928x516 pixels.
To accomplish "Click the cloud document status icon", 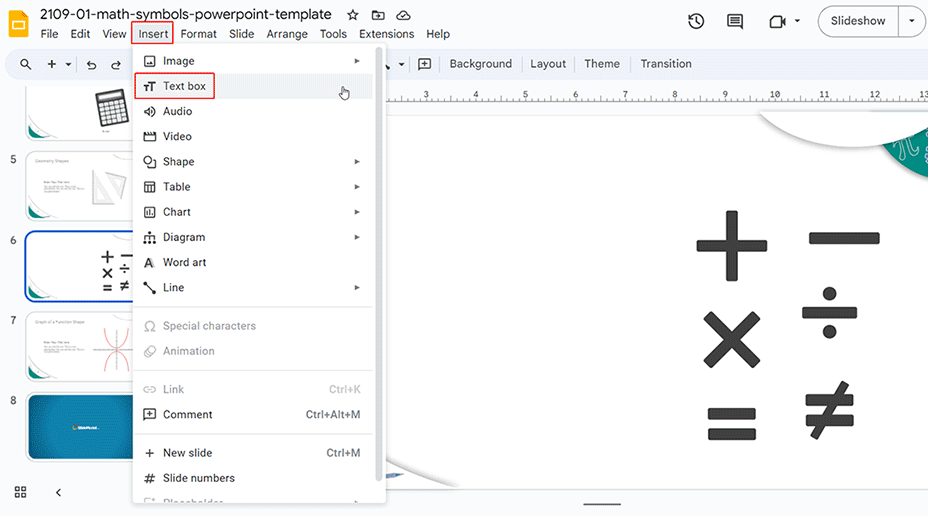I will pos(403,15).
